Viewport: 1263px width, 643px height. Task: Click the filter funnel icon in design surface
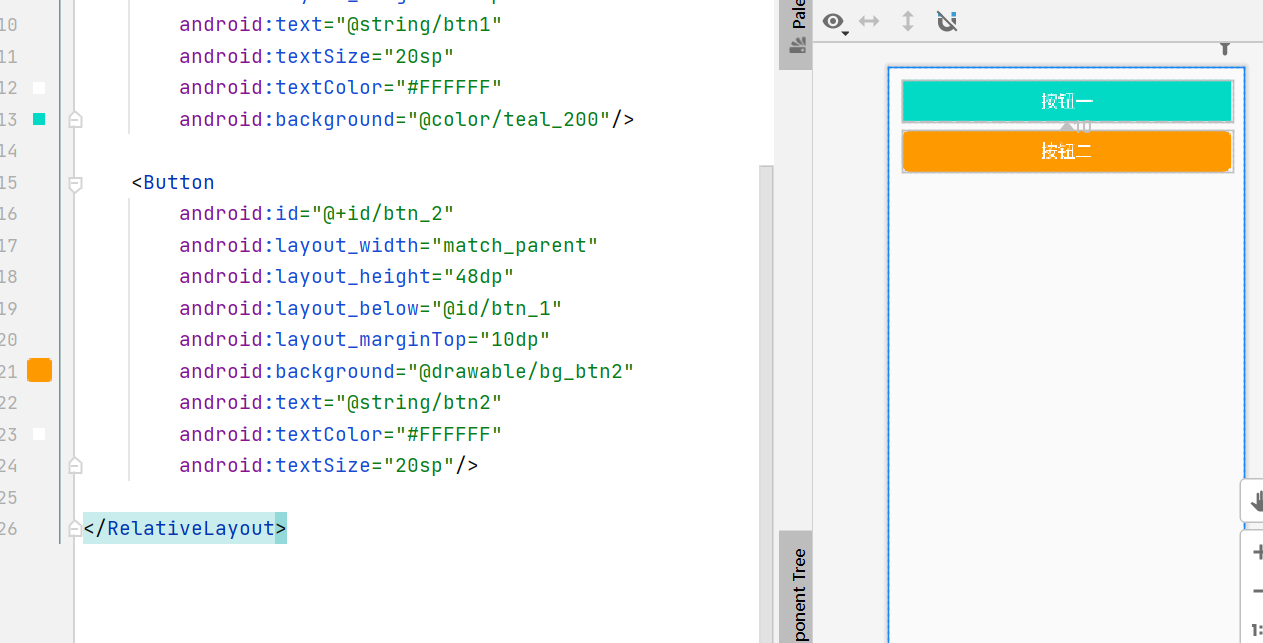1224,47
